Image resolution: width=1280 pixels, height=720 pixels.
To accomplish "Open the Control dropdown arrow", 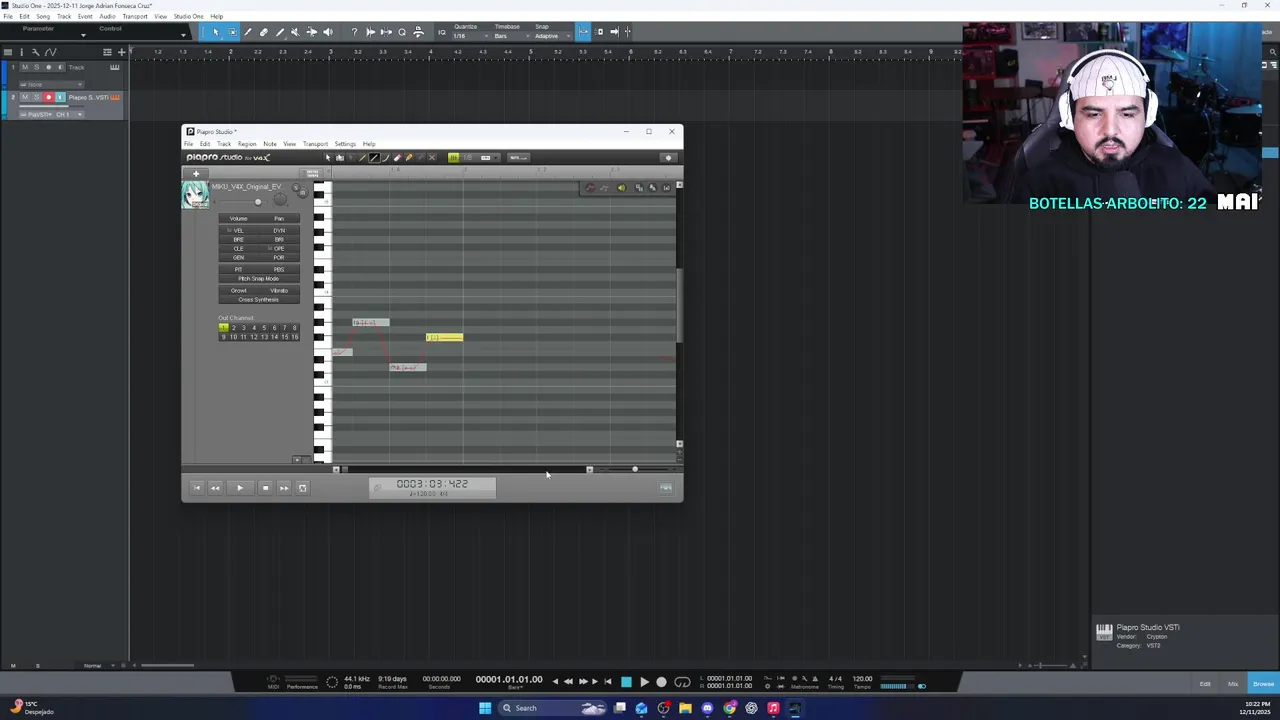I will point(183,35).
